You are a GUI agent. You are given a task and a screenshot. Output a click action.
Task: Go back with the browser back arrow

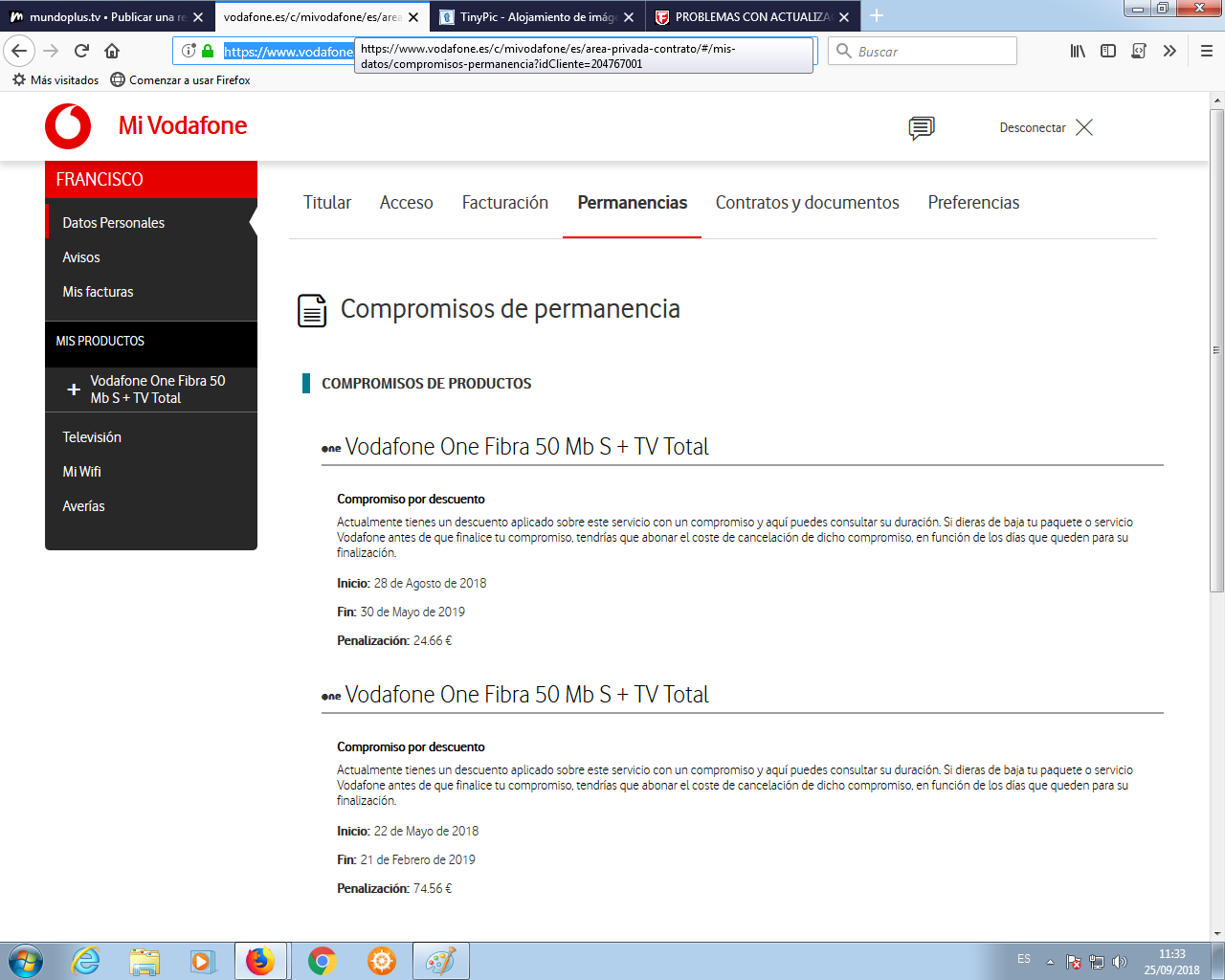point(19,51)
